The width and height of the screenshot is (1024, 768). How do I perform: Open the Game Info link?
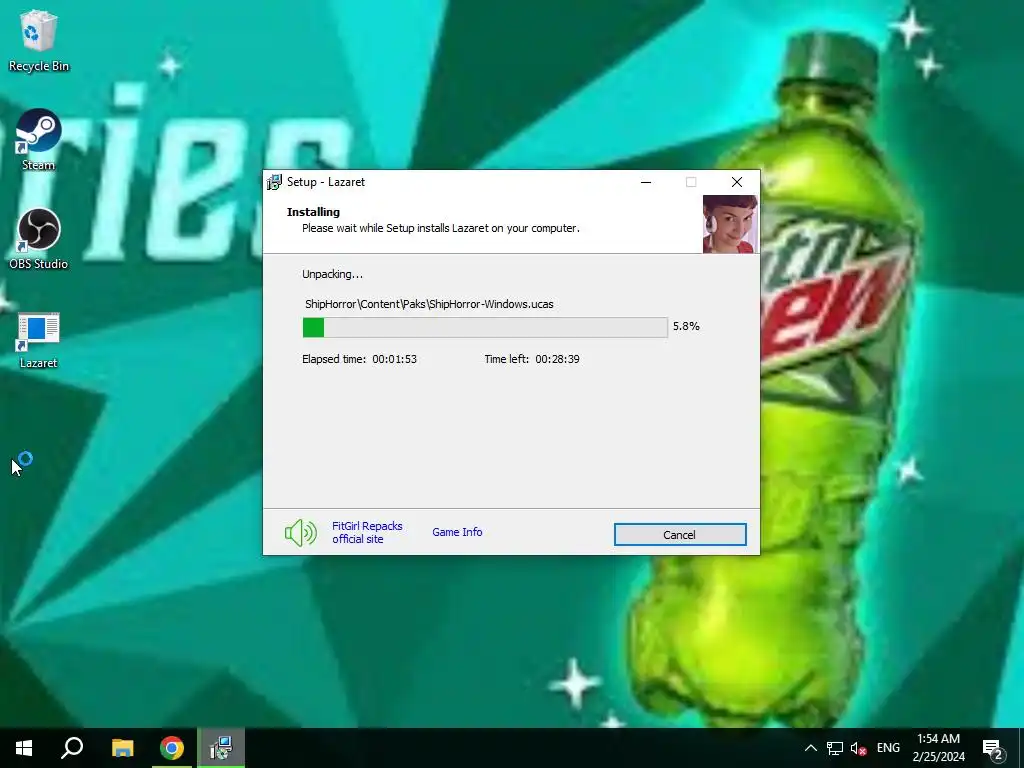(457, 532)
